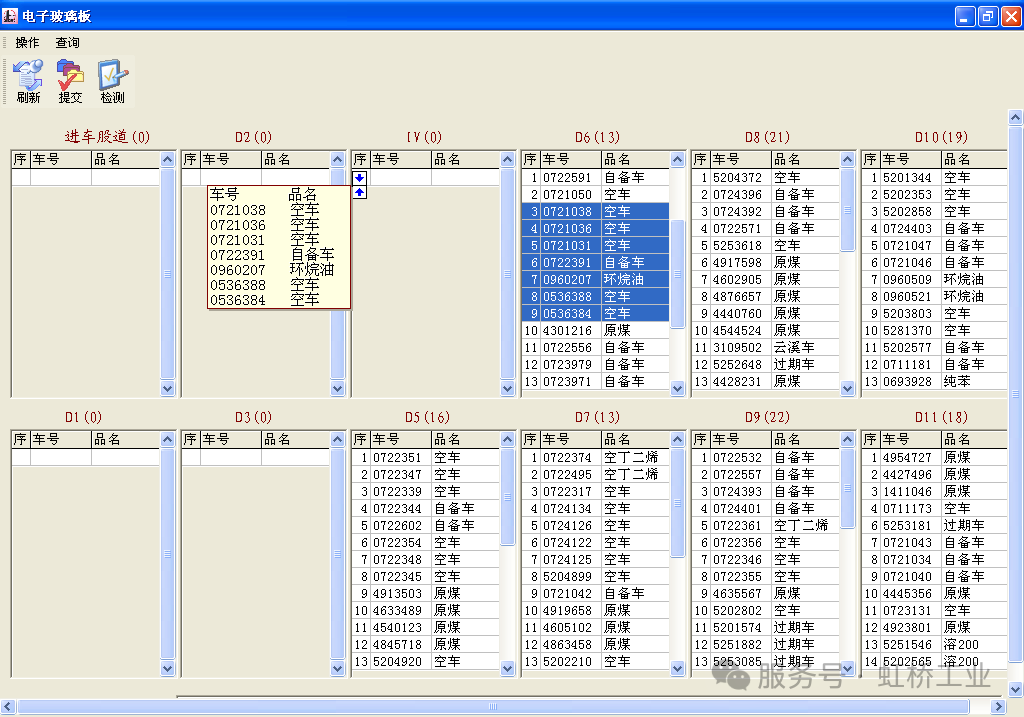Click scroll-down arrow of main window scrollbar

click(1015, 689)
